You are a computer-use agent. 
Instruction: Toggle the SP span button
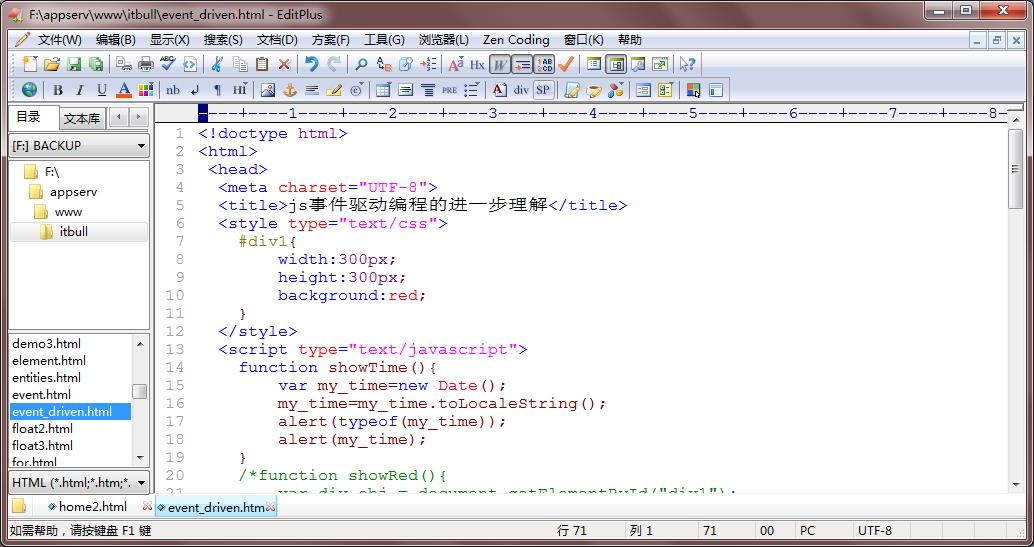(543, 90)
